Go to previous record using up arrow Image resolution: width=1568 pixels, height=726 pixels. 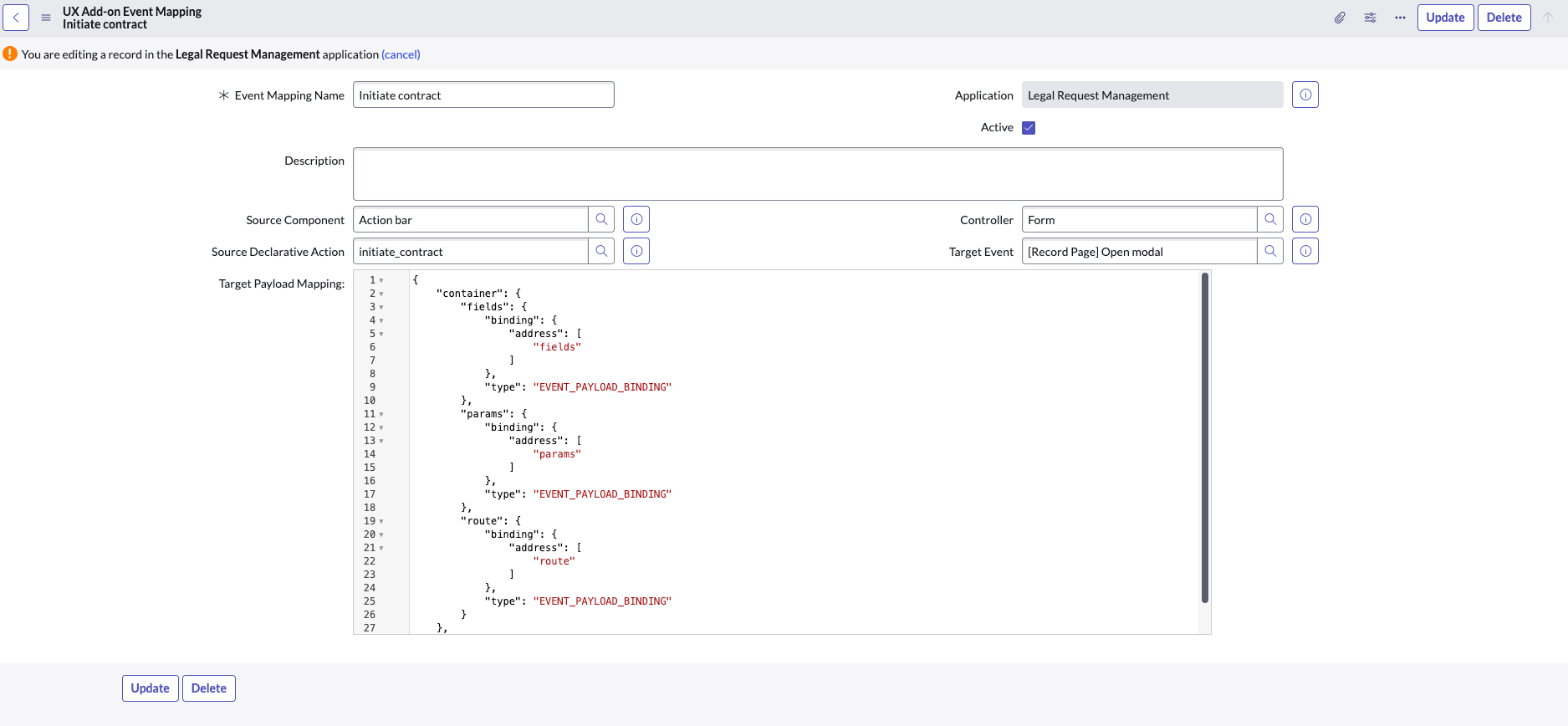click(1548, 18)
